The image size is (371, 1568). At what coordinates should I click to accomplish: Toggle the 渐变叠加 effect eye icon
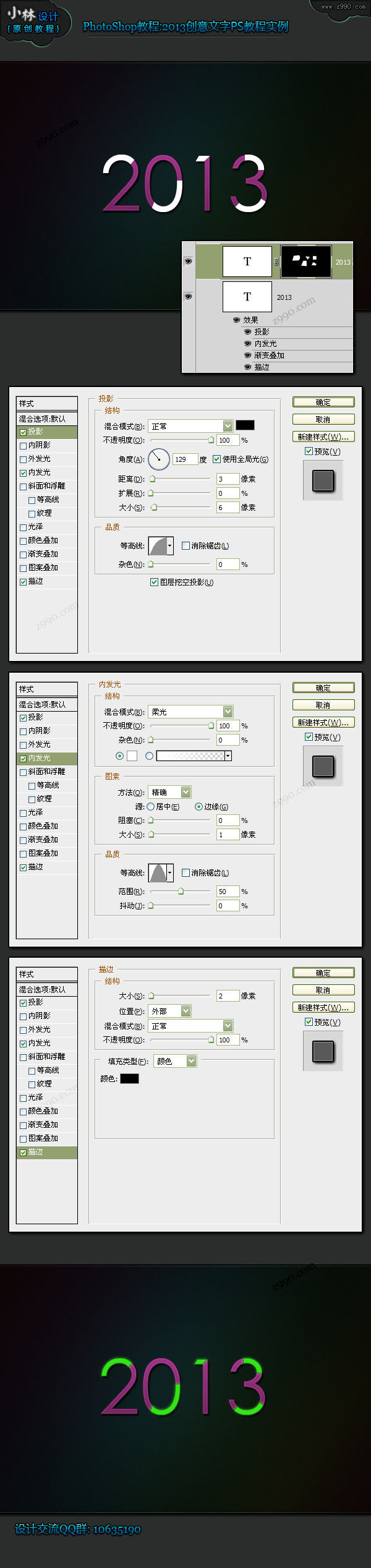[247, 356]
